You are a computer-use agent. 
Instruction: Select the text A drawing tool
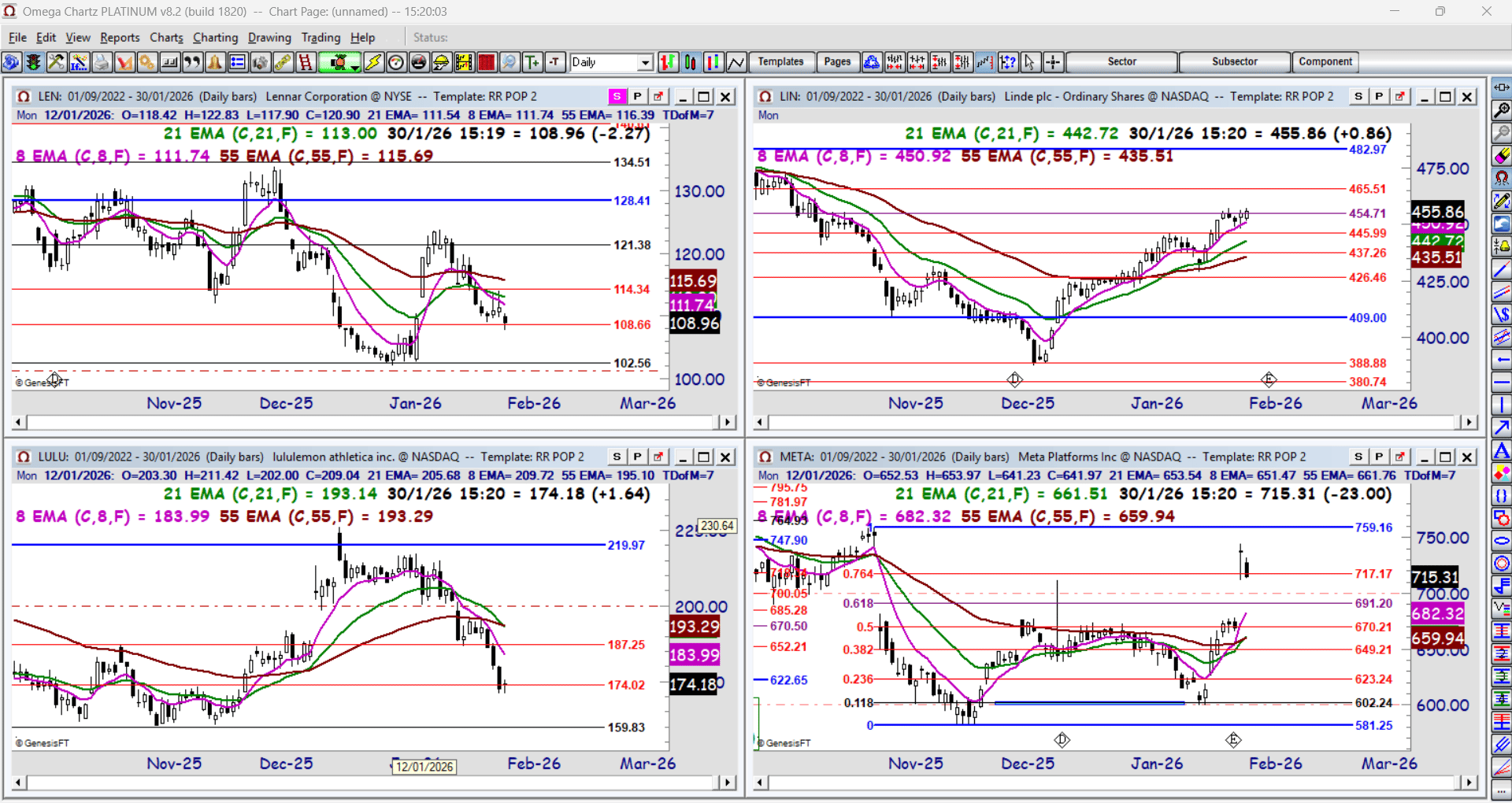click(1502, 450)
